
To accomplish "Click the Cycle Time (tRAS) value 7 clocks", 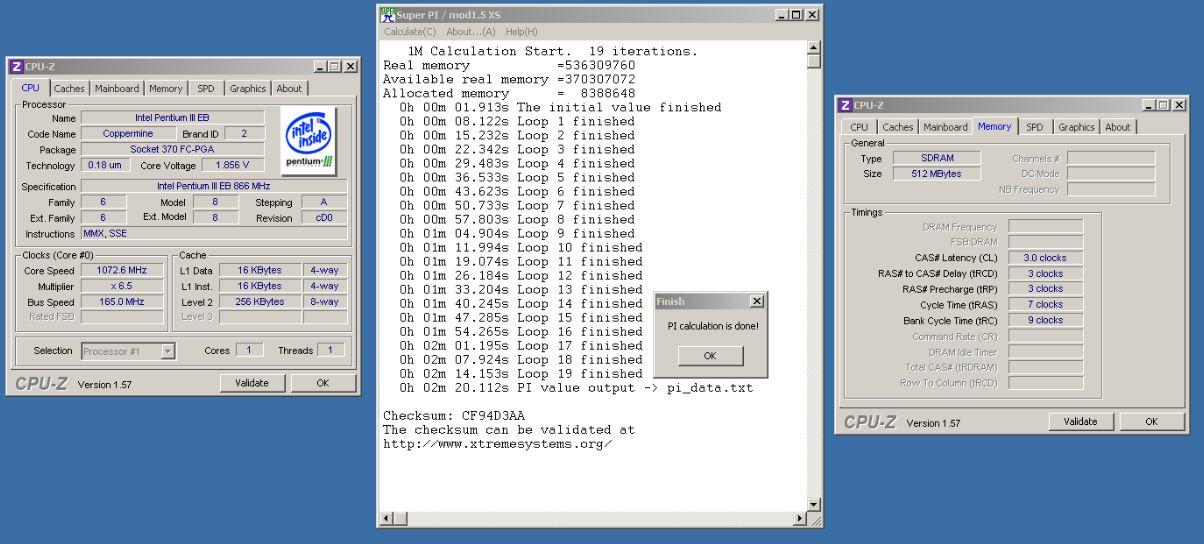I will (1045, 304).
